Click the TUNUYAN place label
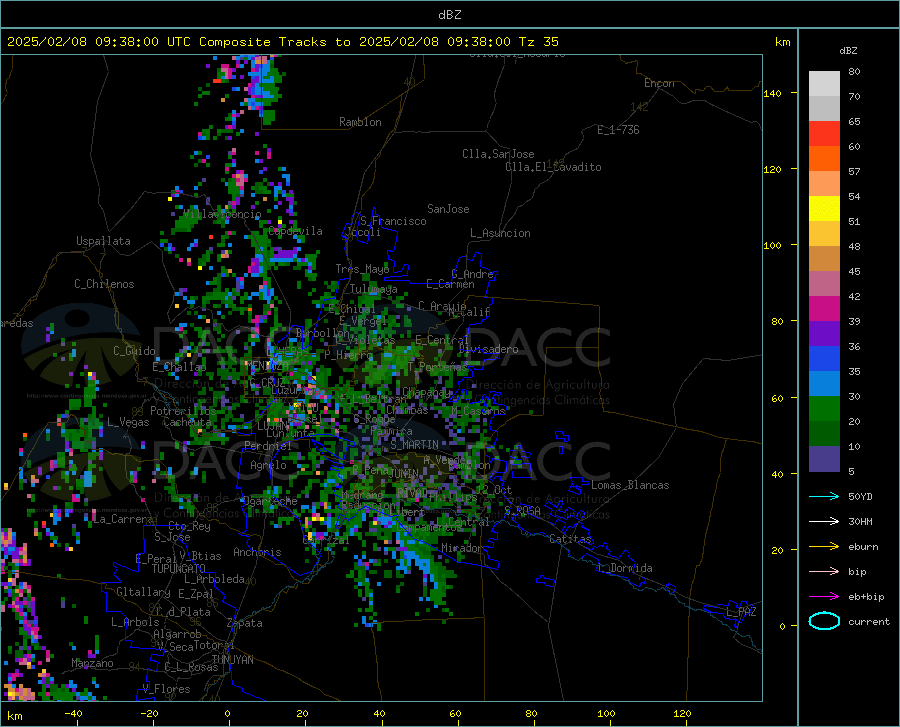This screenshot has height=727, width=900. click(x=232, y=660)
